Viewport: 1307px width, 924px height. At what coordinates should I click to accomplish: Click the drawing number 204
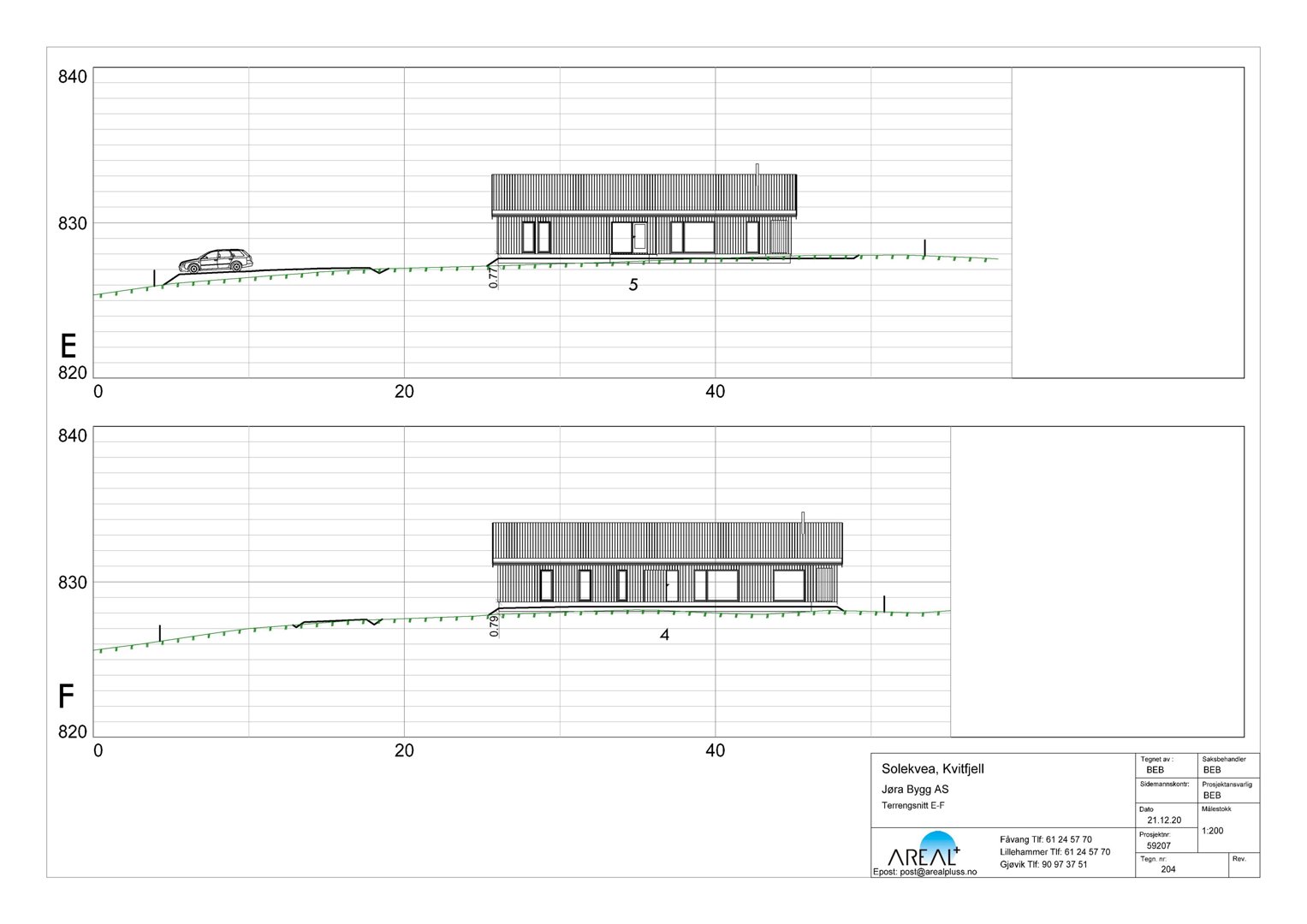click(1167, 869)
